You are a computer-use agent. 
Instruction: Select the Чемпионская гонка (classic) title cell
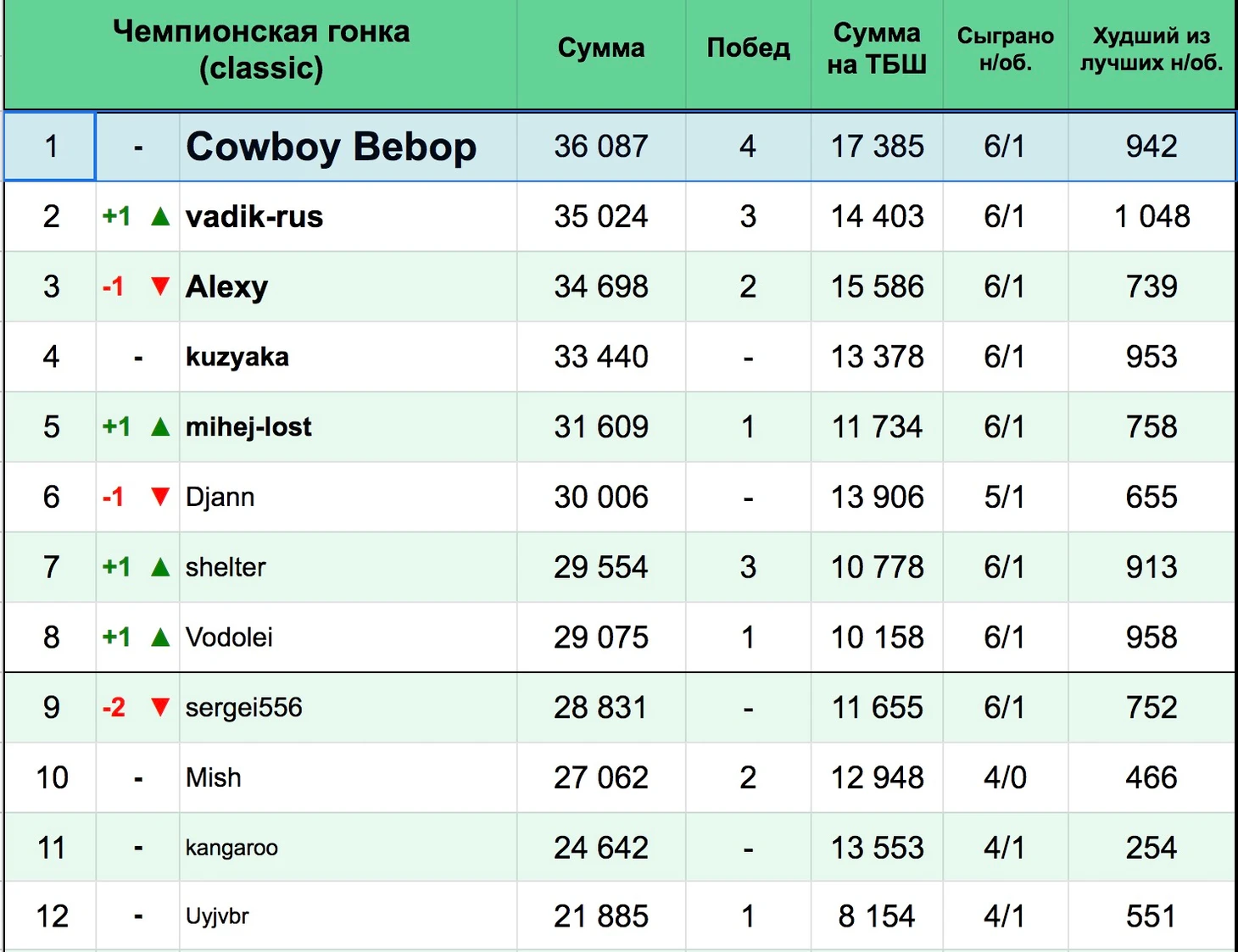point(261,50)
